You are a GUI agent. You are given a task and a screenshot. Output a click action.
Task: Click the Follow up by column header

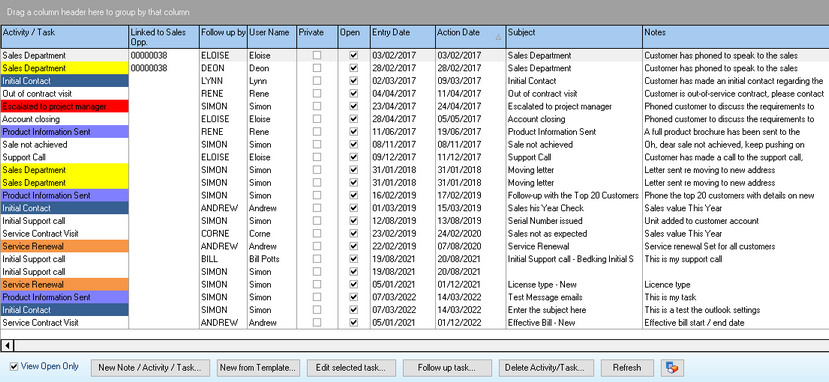click(223, 37)
